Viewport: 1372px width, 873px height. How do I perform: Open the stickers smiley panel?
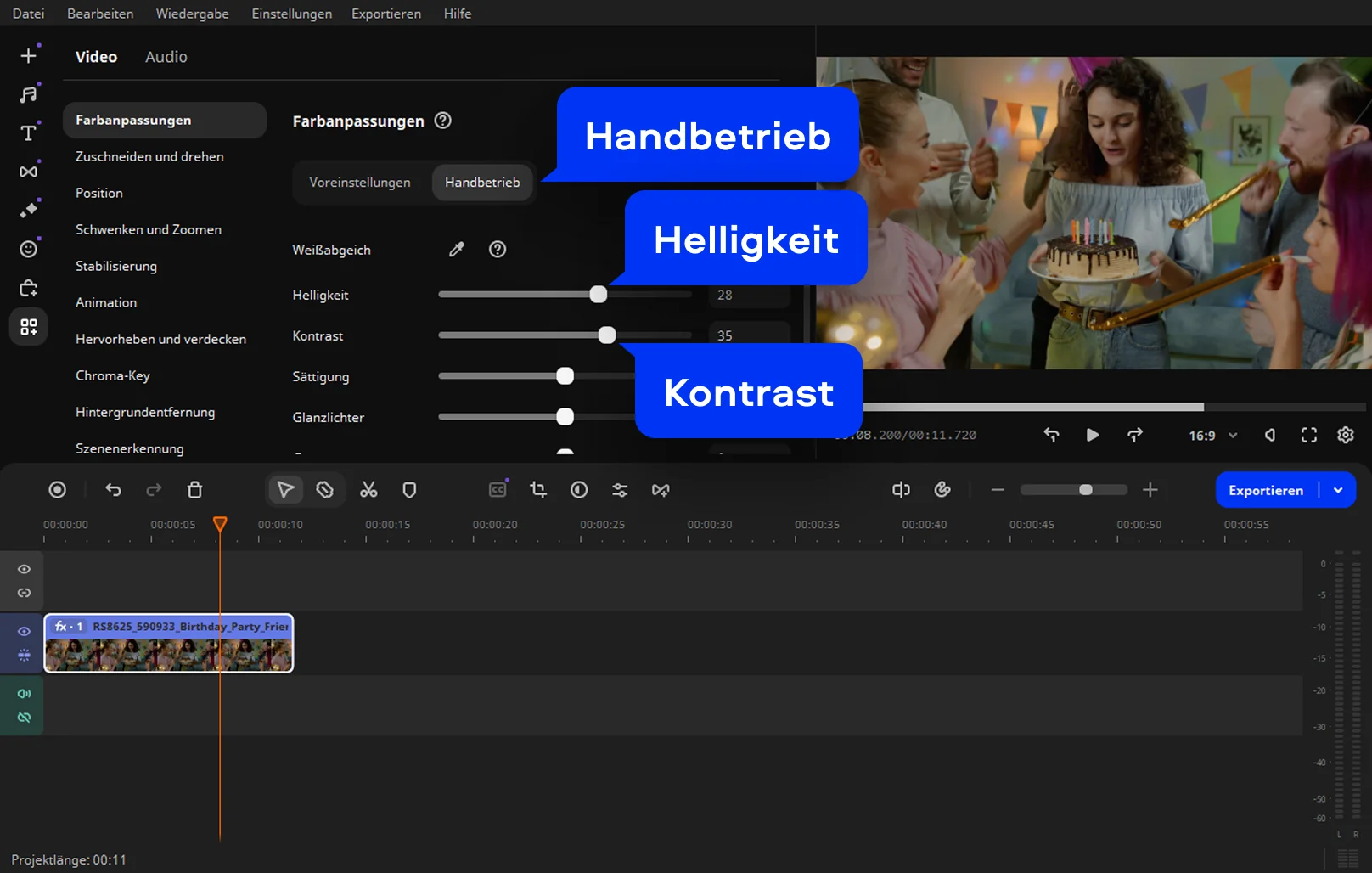tap(28, 249)
